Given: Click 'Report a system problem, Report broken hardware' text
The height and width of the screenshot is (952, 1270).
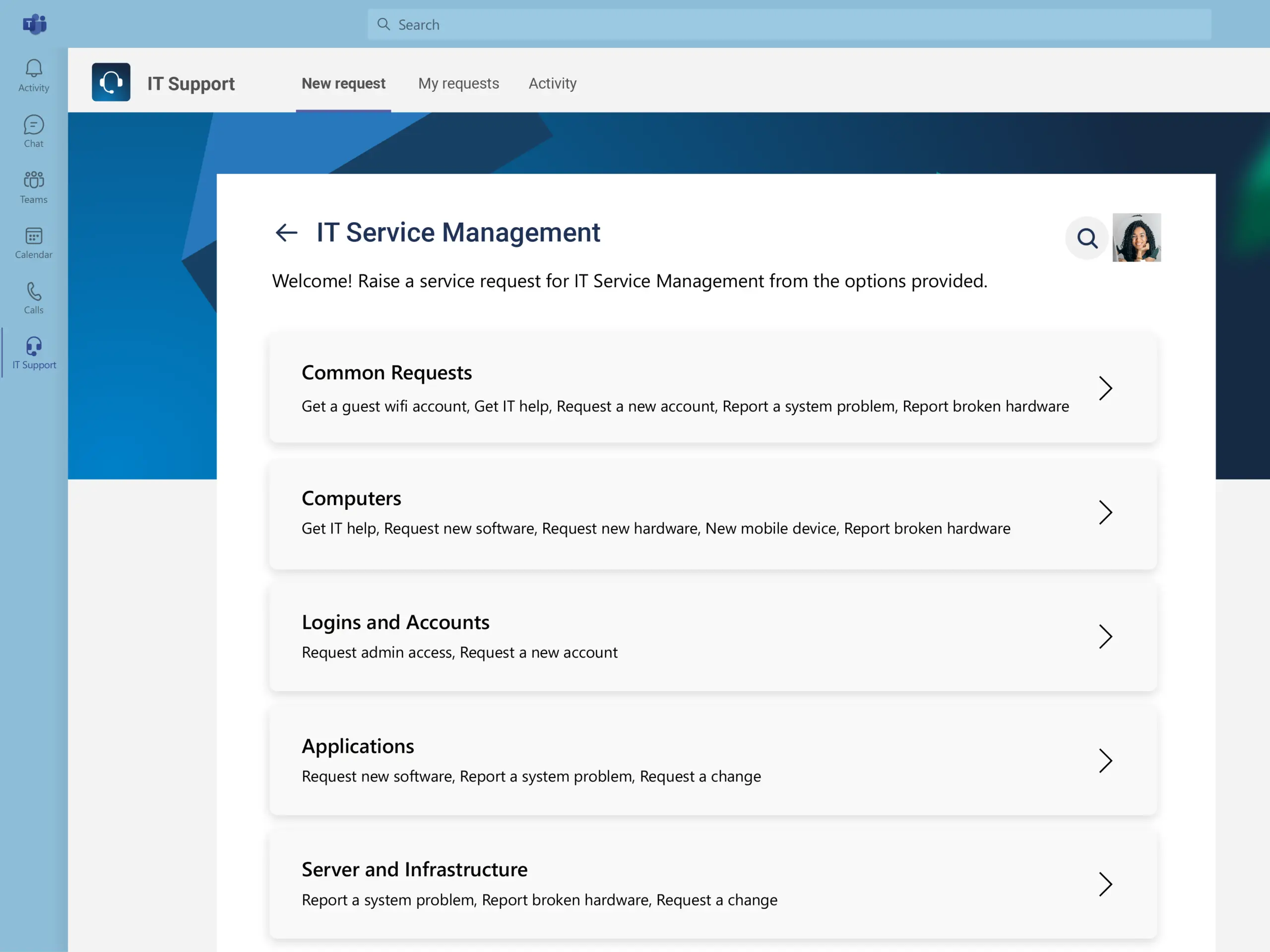Looking at the screenshot, I should click(539, 900).
